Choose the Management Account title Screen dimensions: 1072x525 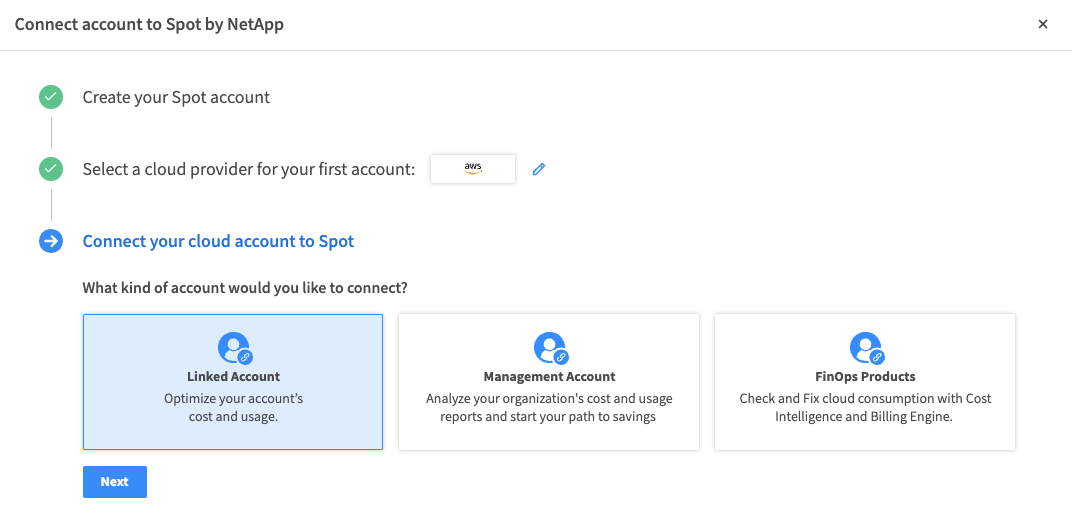tap(550, 377)
